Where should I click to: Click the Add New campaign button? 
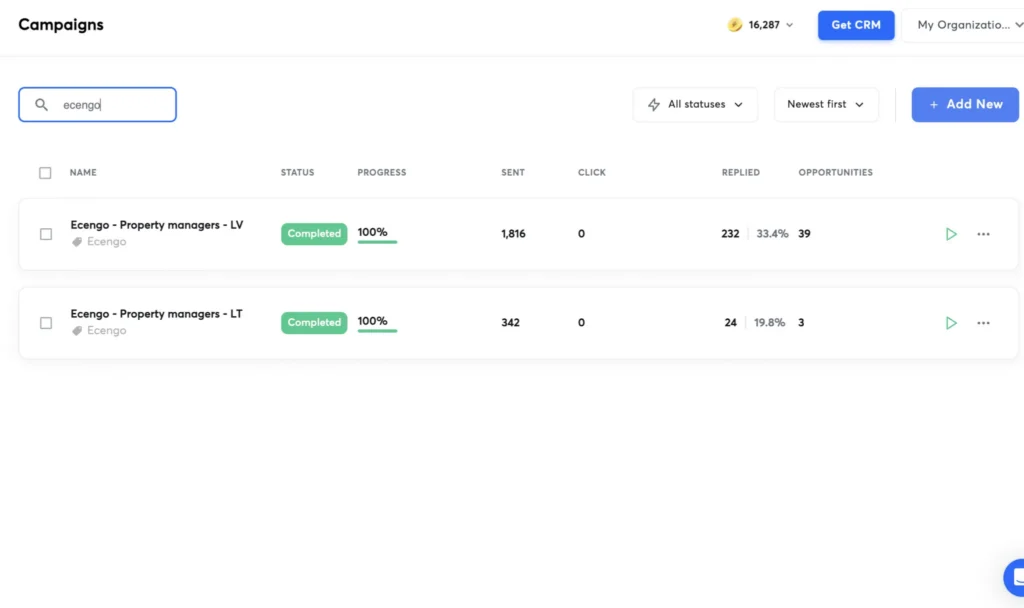point(964,105)
